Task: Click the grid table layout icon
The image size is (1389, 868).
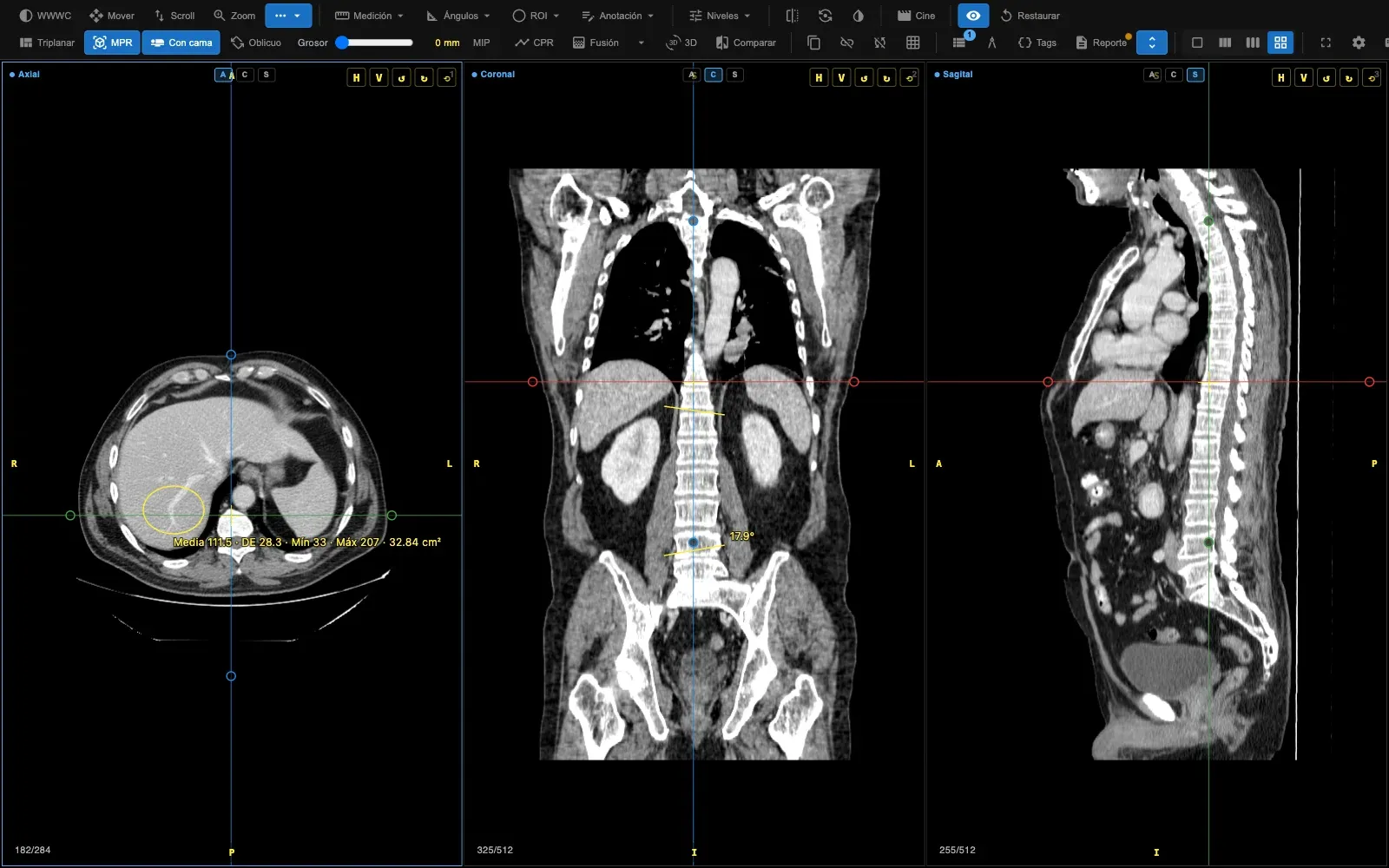Action: coord(912,43)
